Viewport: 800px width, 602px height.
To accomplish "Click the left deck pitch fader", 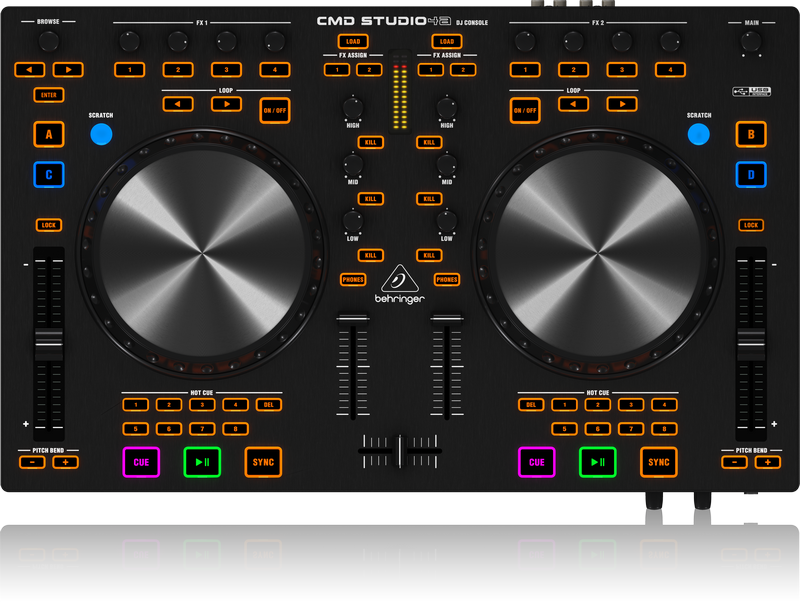I will pos(49,342).
